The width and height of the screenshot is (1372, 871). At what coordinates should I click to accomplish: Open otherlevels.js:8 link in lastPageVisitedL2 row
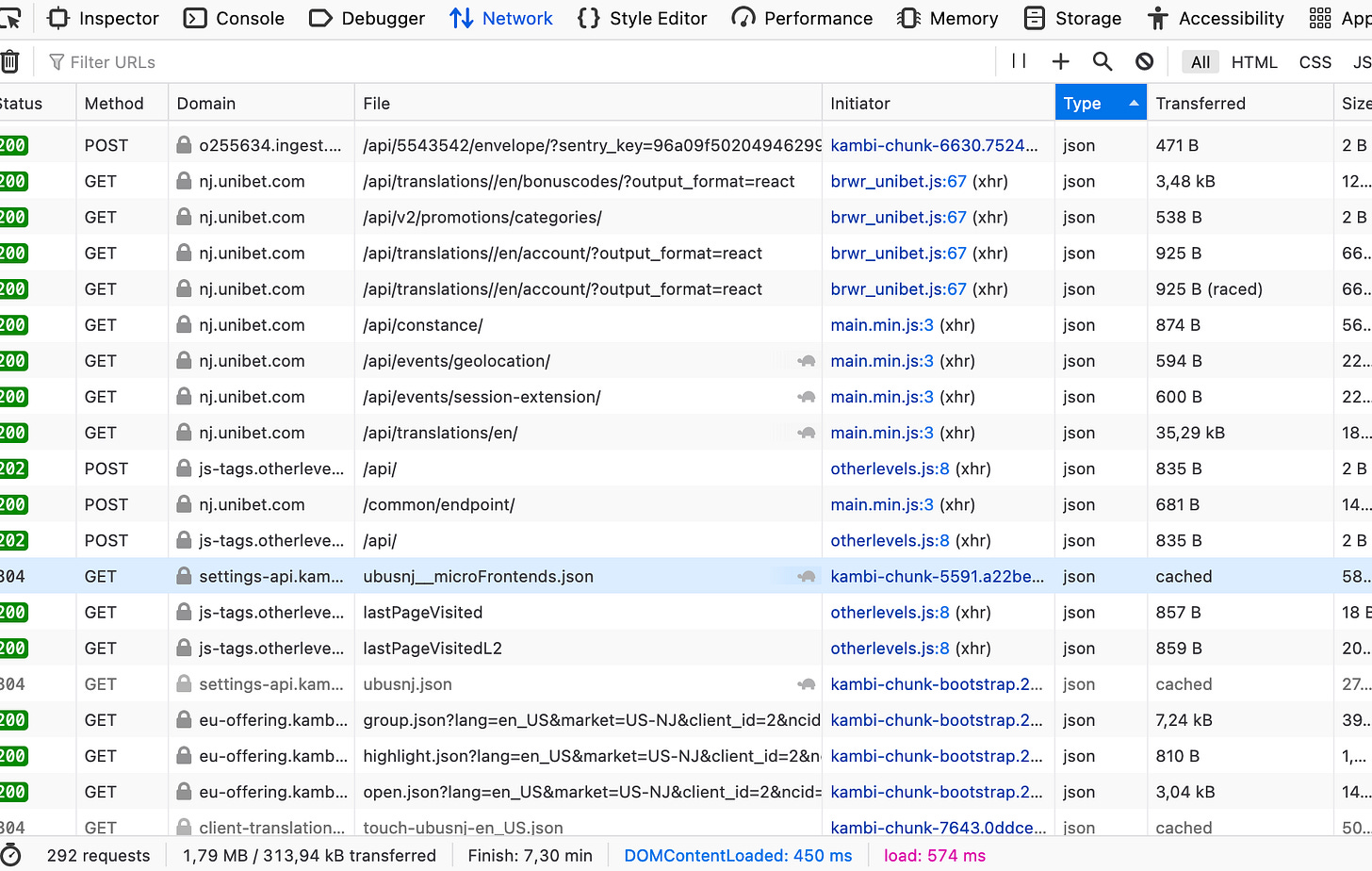click(890, 649)
